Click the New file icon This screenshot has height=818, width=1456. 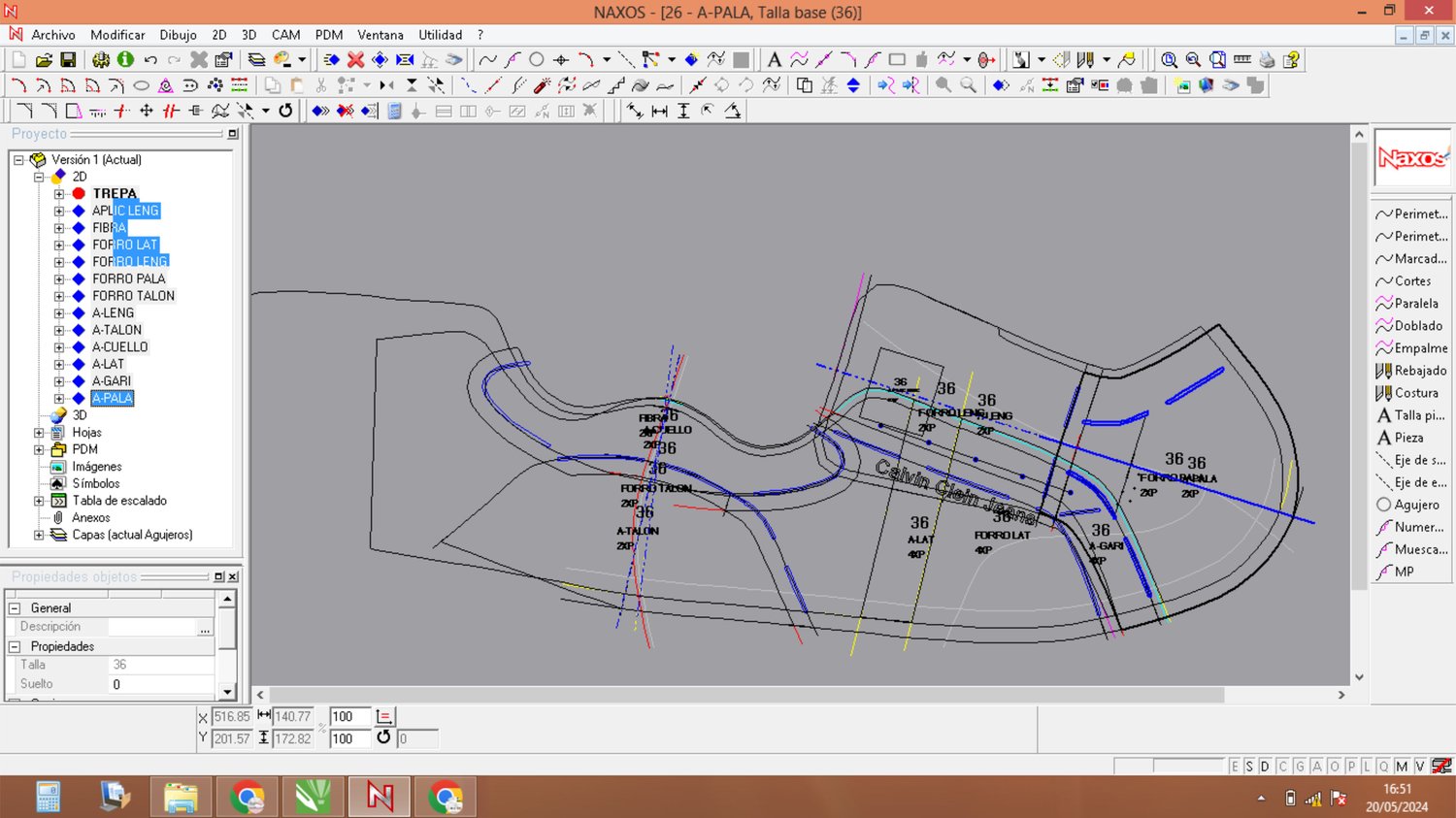19,60
